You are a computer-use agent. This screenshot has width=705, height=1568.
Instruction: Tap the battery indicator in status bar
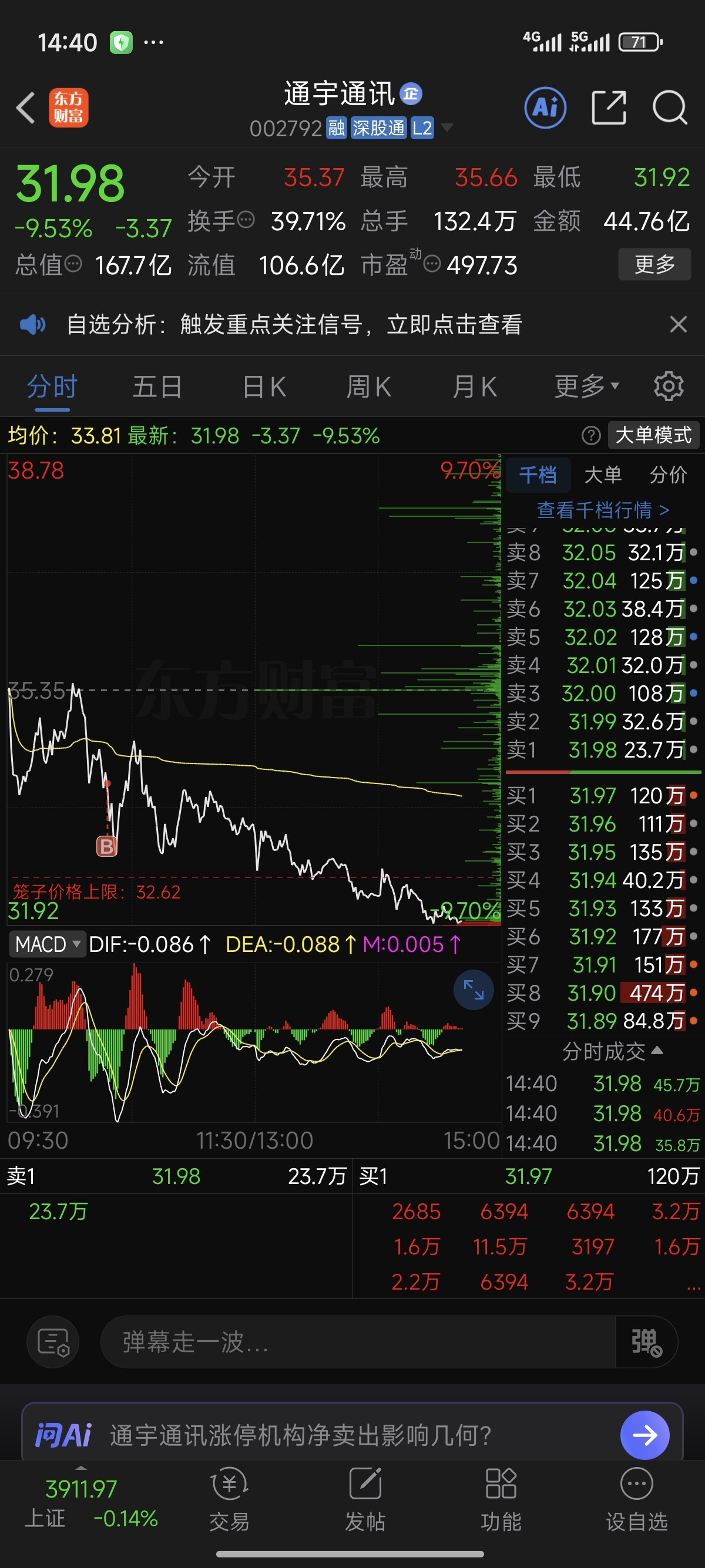tap(640, 42)
